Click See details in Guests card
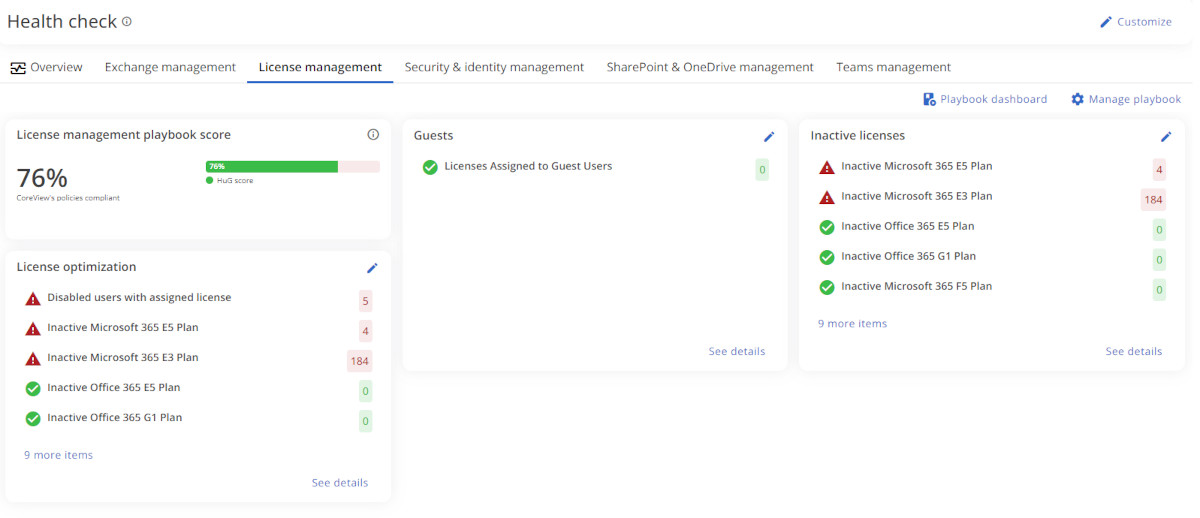 (x=736, y=351)
